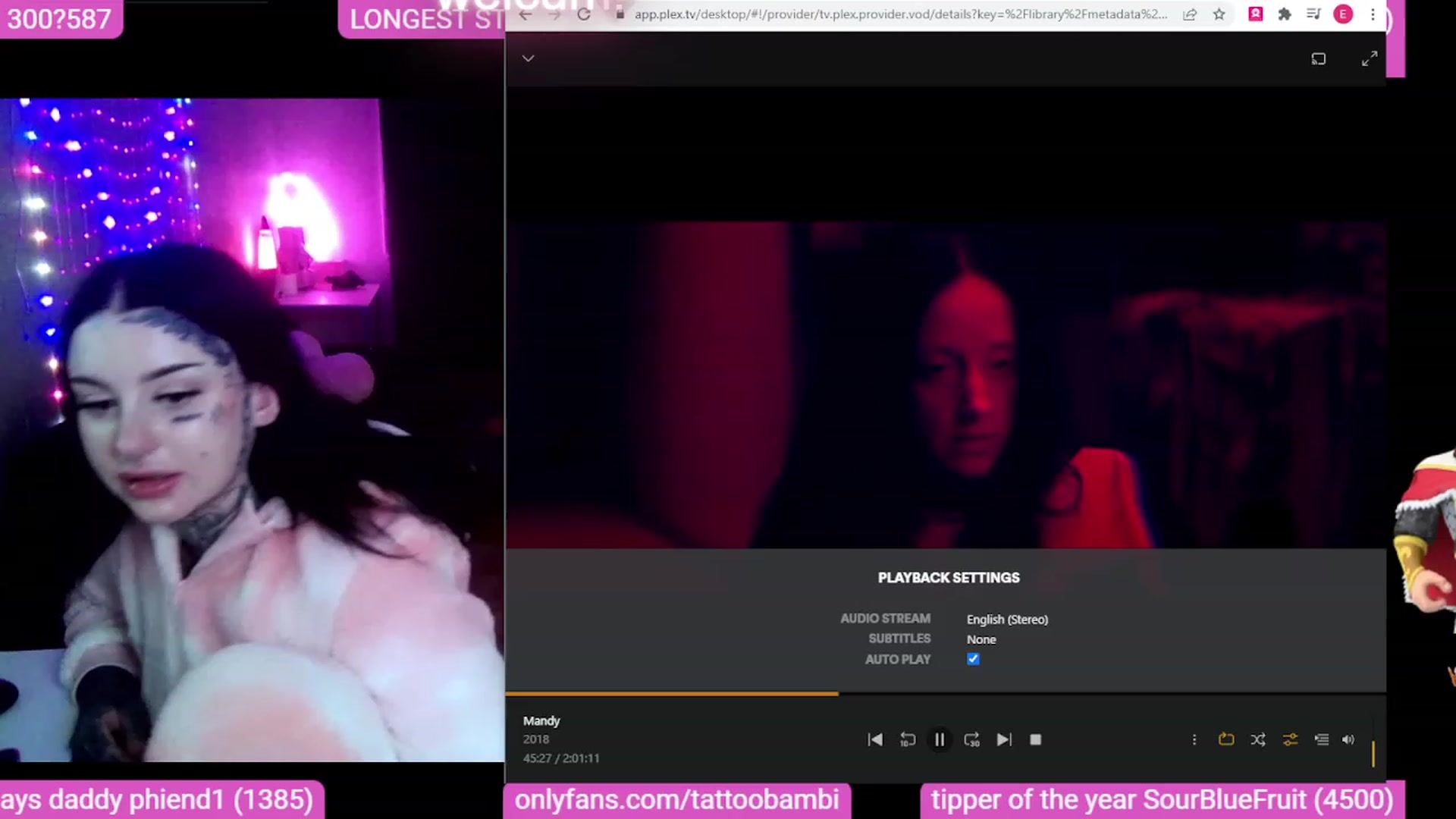Viewport: 1456px width, 819px height.
Task: Open more options three-dot menu in player
Action: pos(1194,739)
